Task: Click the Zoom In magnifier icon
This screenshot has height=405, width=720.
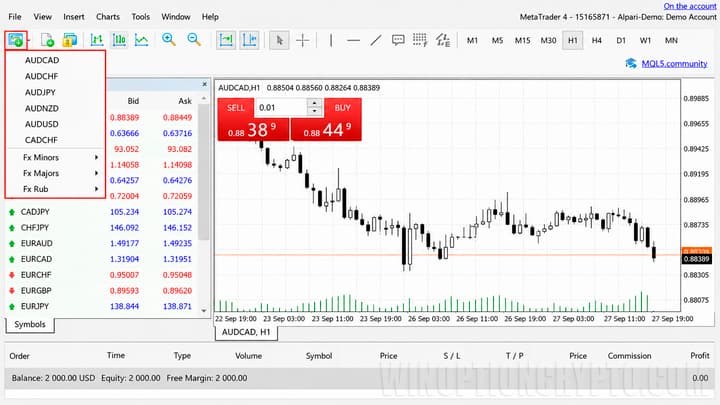Action: [169, 40]
